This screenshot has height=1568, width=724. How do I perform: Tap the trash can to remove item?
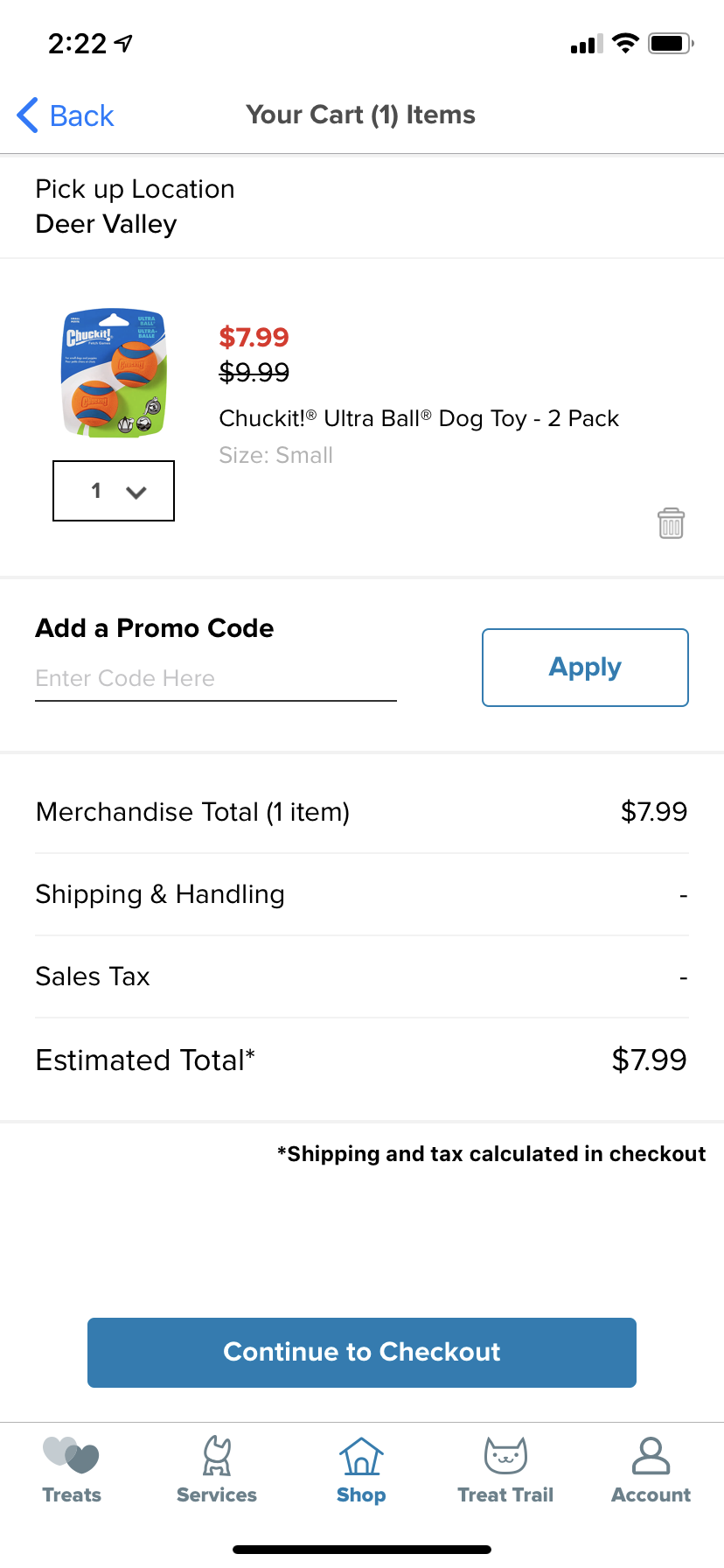pos(671,523)
